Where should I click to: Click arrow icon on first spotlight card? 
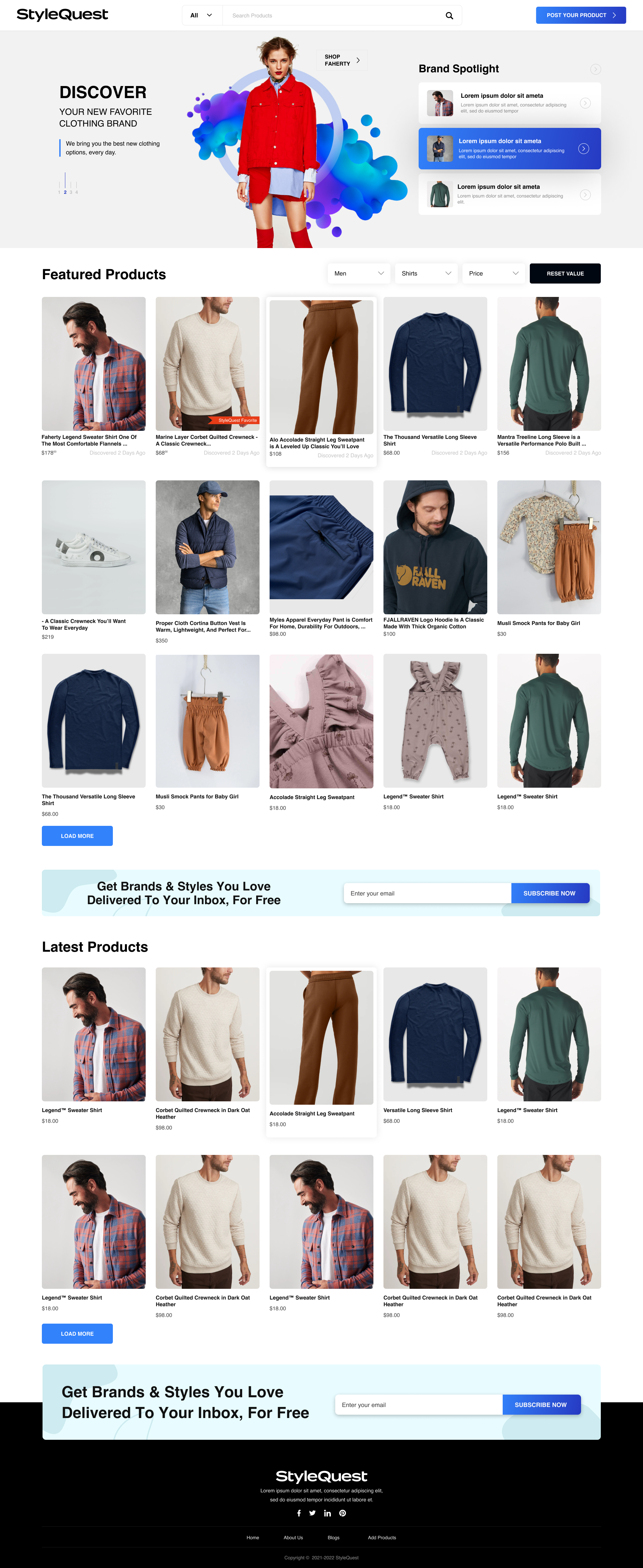[x=585, y=103]
